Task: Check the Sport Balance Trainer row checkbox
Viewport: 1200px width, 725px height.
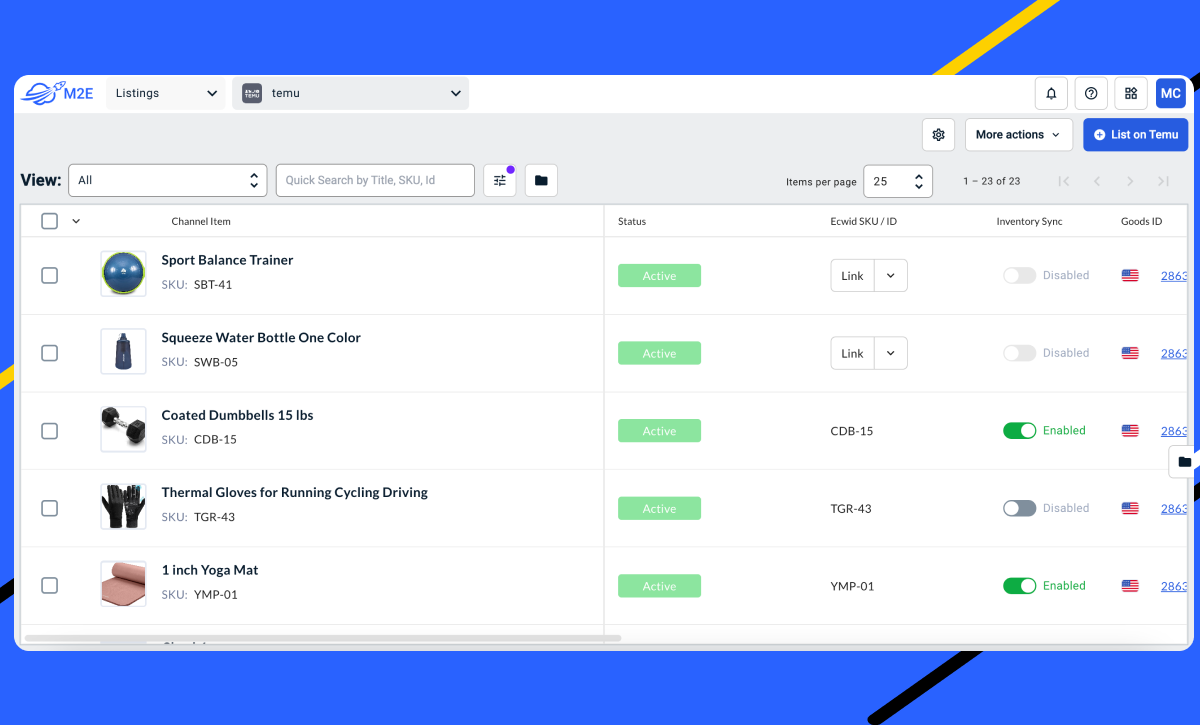Action: tap(49, 275)
